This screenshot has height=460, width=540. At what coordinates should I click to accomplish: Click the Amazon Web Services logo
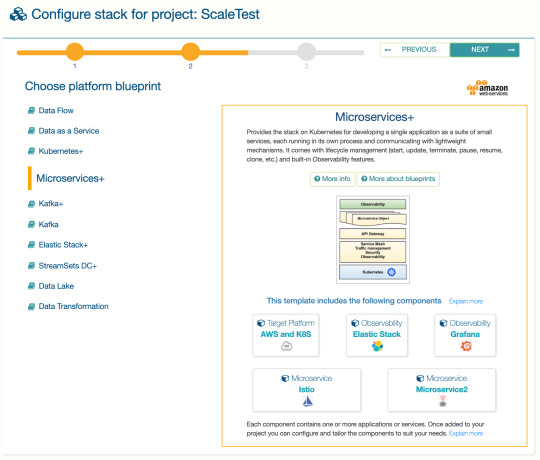(487, 88)
